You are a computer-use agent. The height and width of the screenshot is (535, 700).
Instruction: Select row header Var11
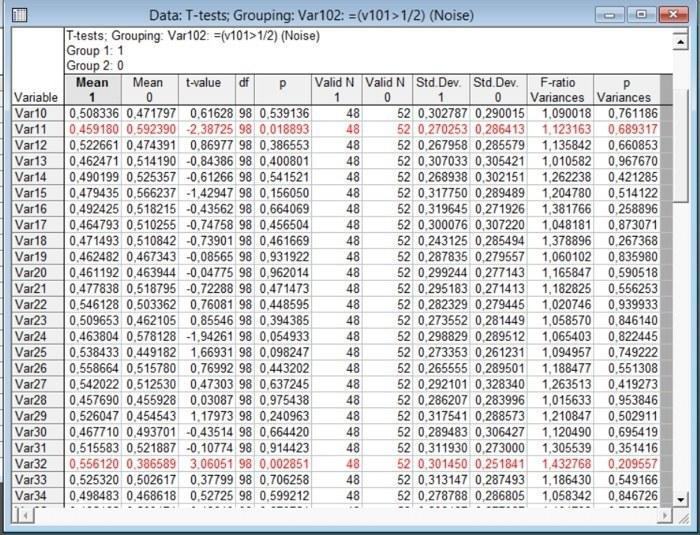click(38, 129)
